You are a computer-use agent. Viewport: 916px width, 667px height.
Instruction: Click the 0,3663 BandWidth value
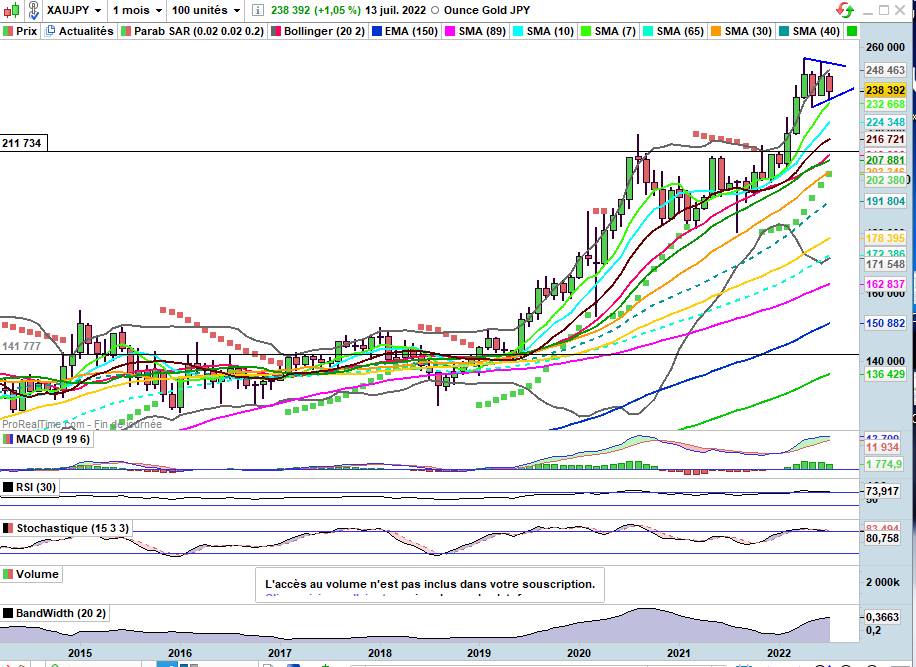[x=882, y=617]
